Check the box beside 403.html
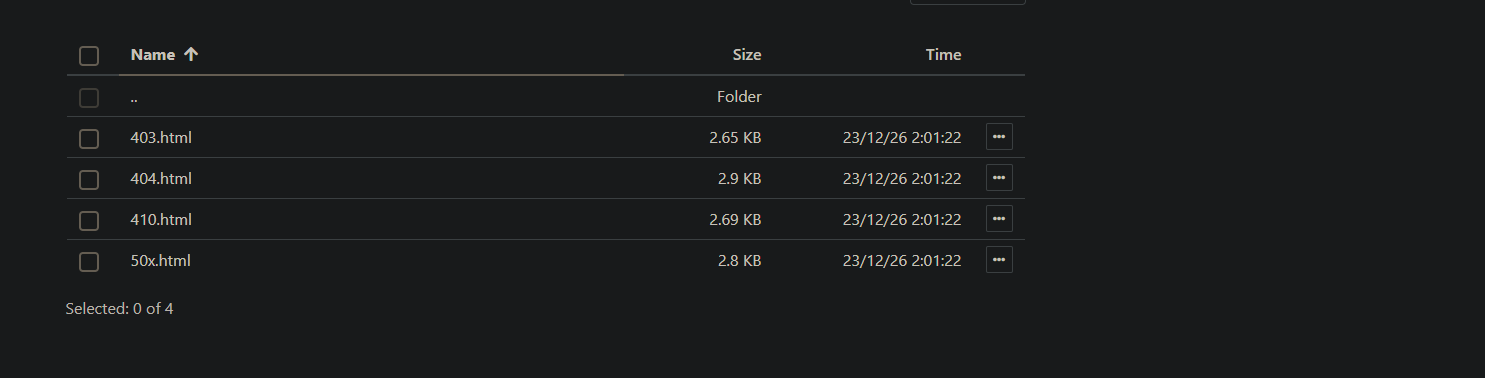 click(x=89, y=139)
